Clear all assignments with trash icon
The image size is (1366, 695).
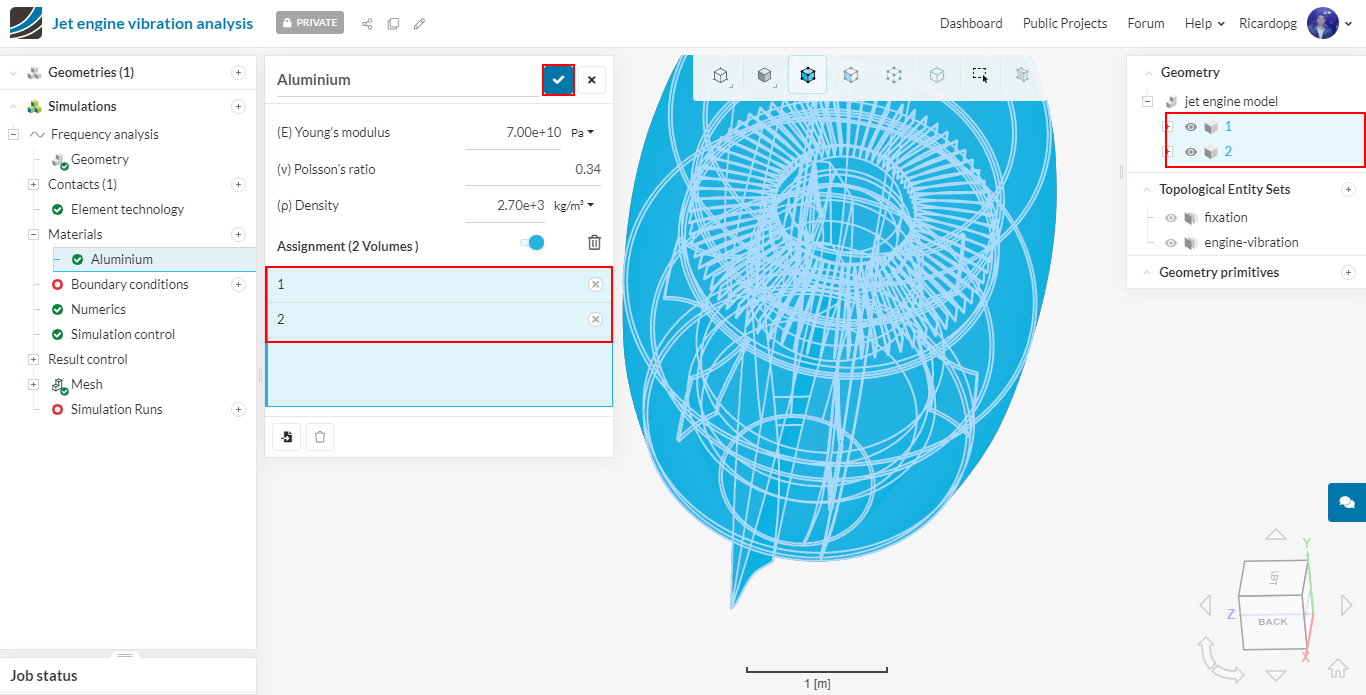[x=594, y=243]
